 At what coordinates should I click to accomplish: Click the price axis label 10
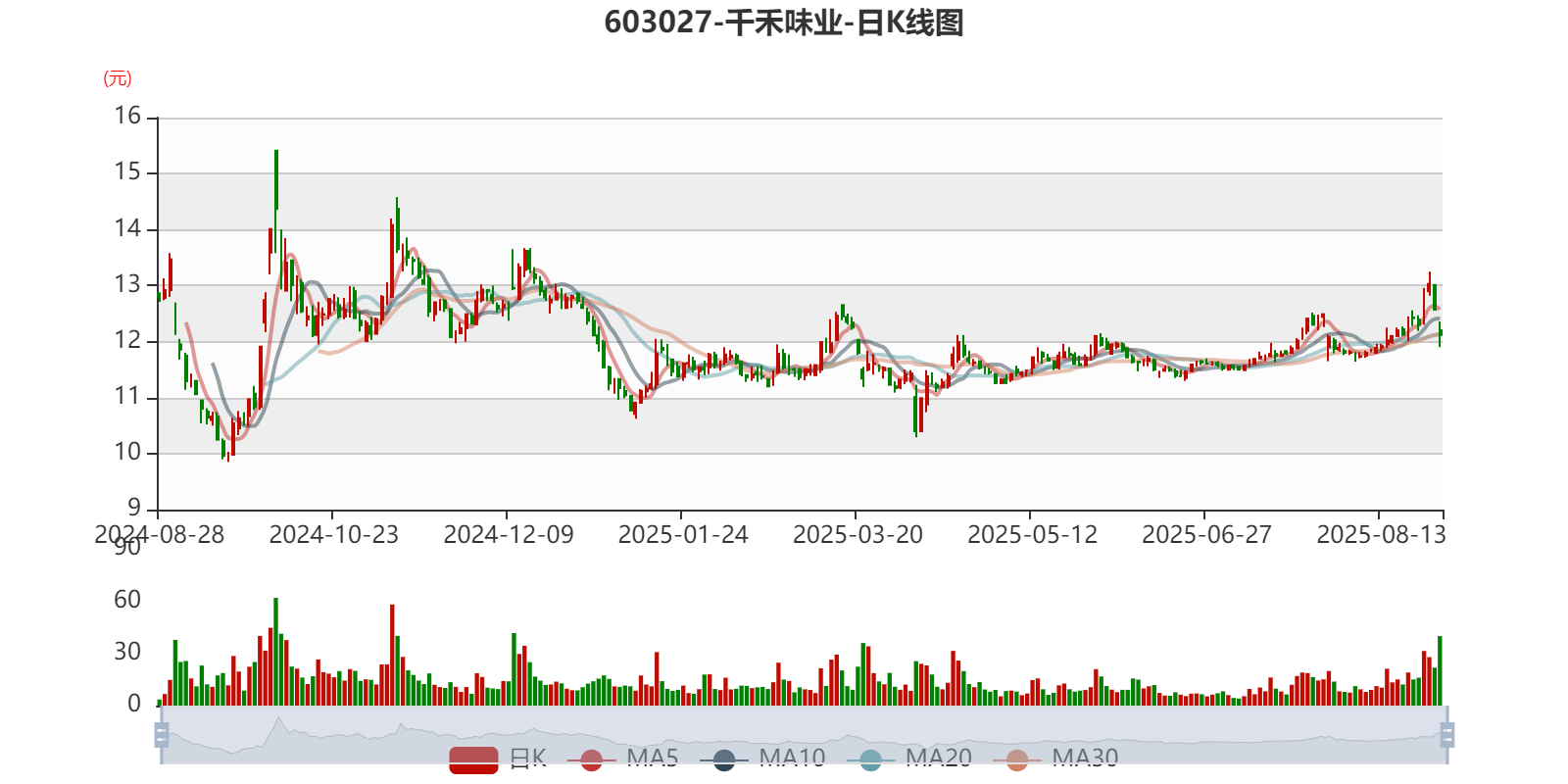pos(127,452)
